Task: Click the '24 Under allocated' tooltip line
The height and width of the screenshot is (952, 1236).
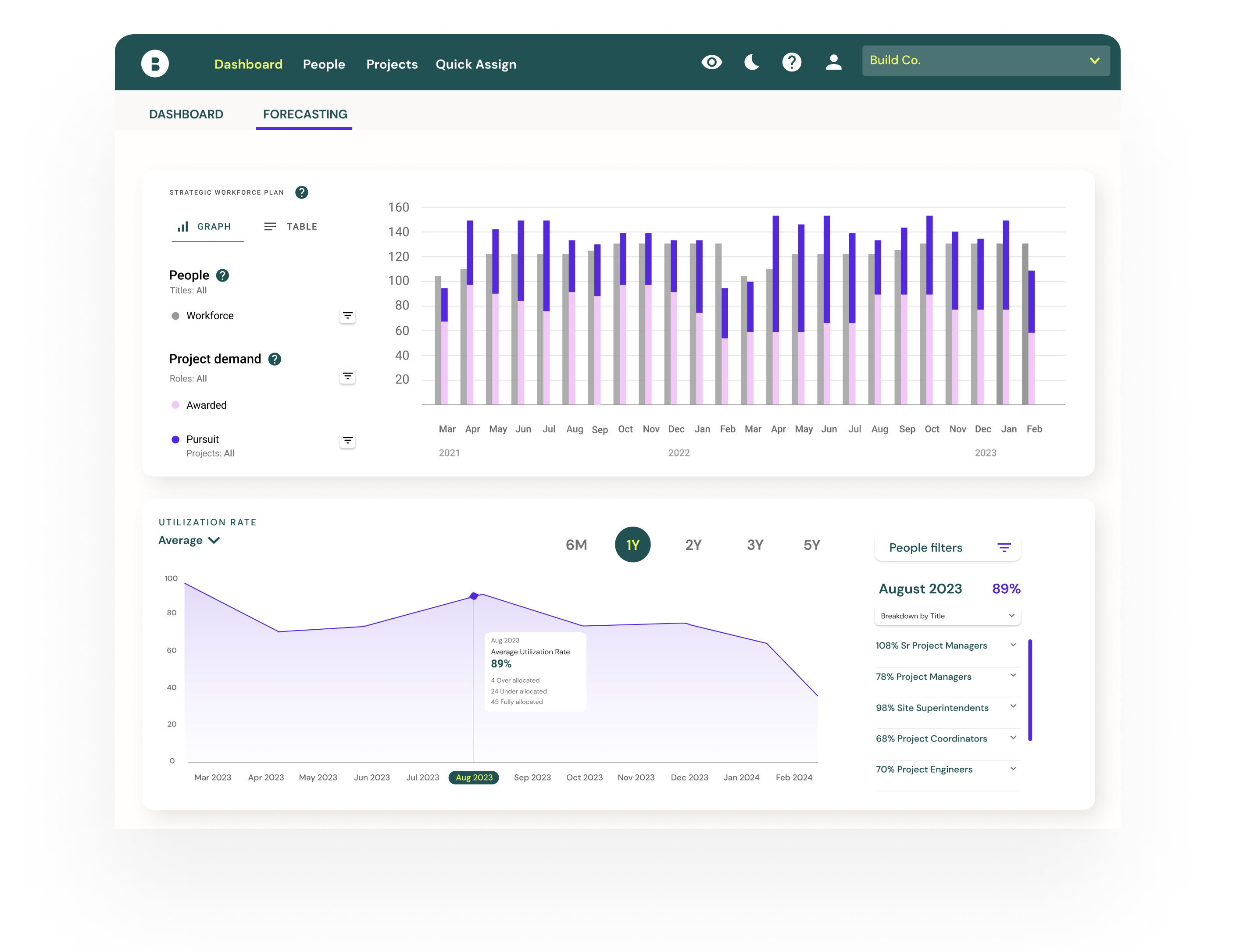Action: tap(519, 691)
